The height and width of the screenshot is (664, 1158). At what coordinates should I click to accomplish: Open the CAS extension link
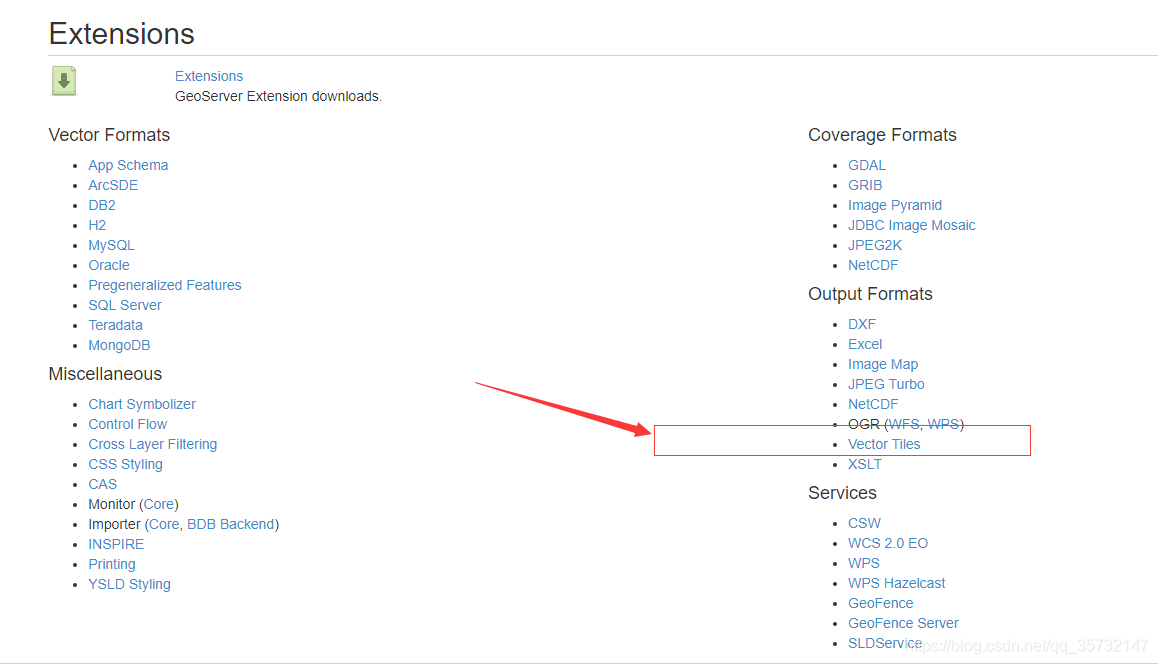coord(103,484)
